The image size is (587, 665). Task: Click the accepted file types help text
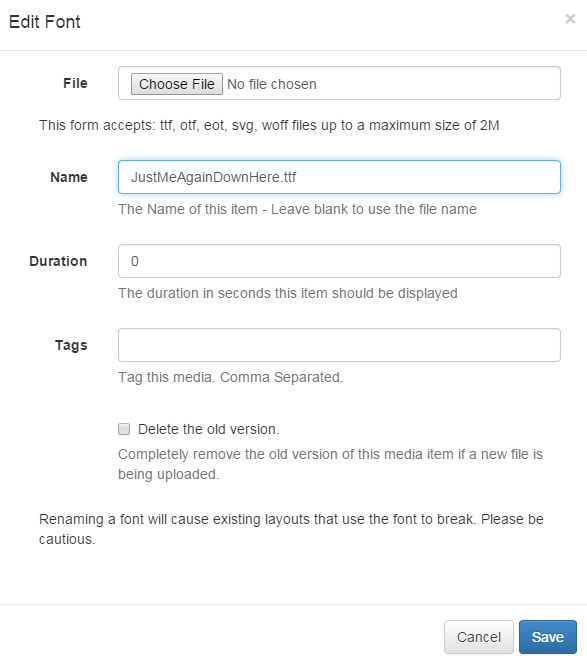[269, 126]
